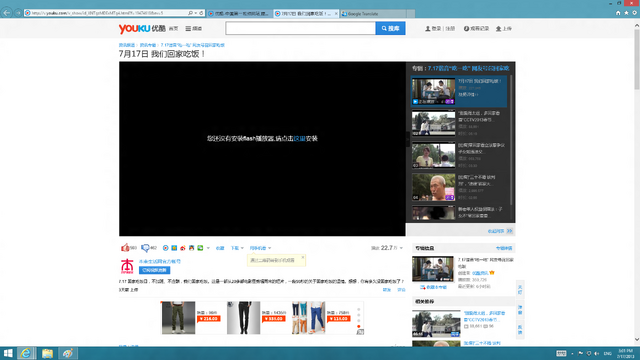Select the third playlist video with yellow-shirt woman

tap(433, 155)
